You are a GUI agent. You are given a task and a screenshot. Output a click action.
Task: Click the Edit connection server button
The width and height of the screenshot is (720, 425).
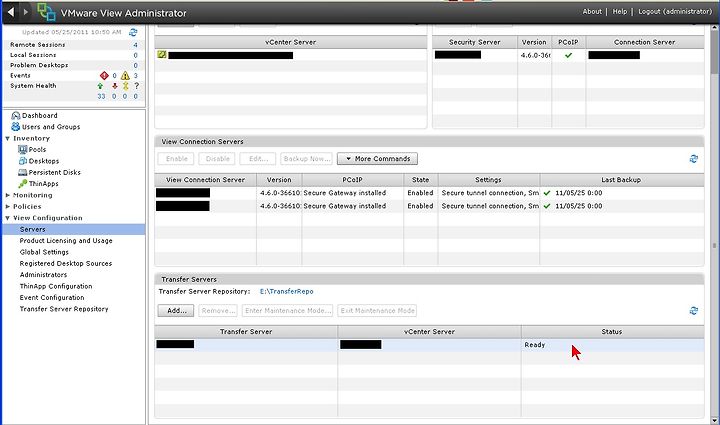pyautogui.click(x=258, y=159)
